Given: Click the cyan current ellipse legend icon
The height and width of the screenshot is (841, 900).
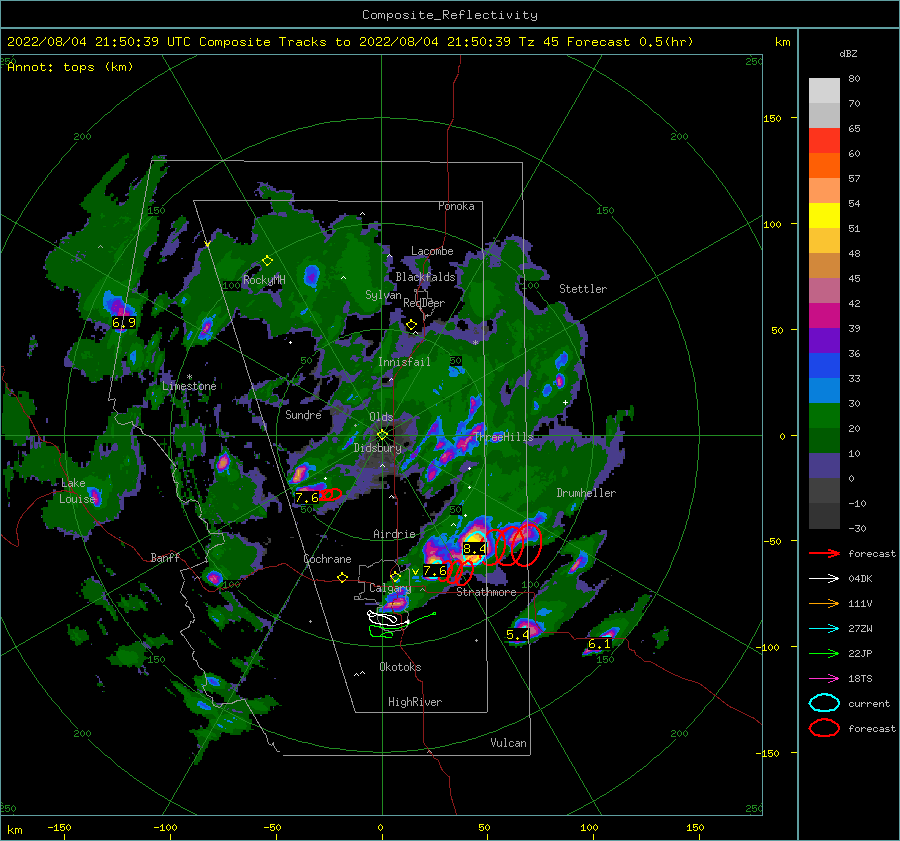Looking at the screenshot, I should click(824, 703).
